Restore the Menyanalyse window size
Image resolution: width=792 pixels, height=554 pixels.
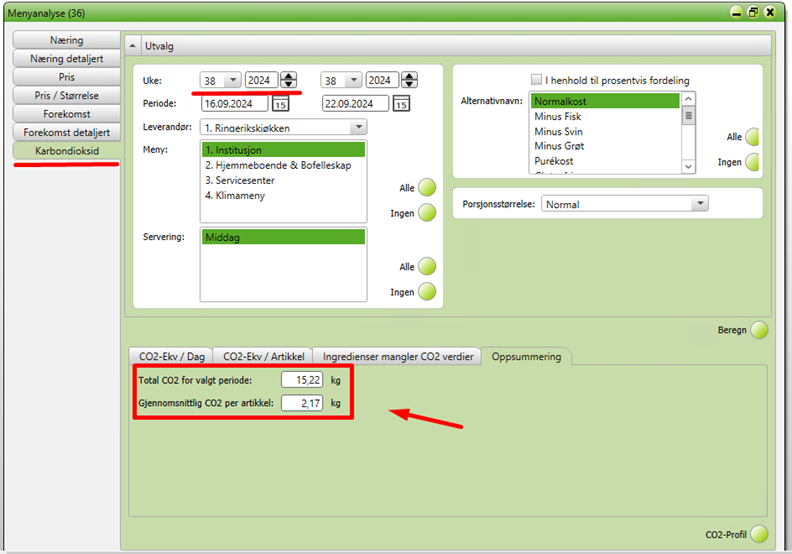[753, 12]
